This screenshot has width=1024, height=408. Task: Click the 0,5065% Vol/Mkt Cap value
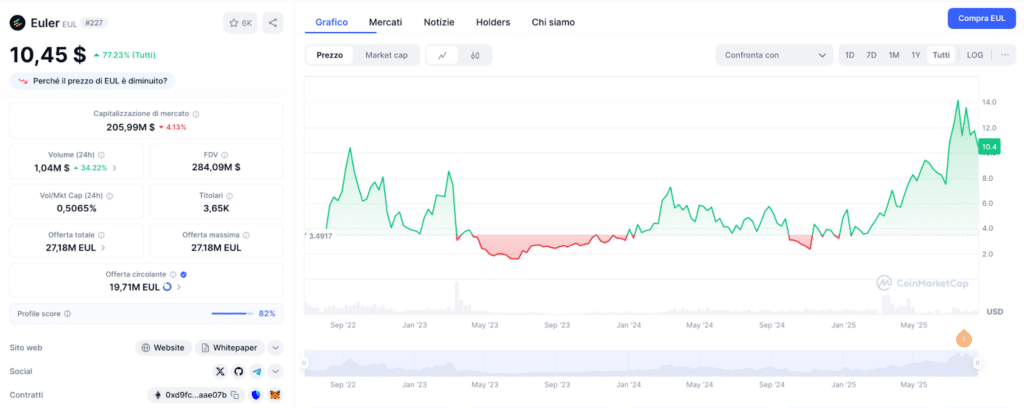pos(74,208)
